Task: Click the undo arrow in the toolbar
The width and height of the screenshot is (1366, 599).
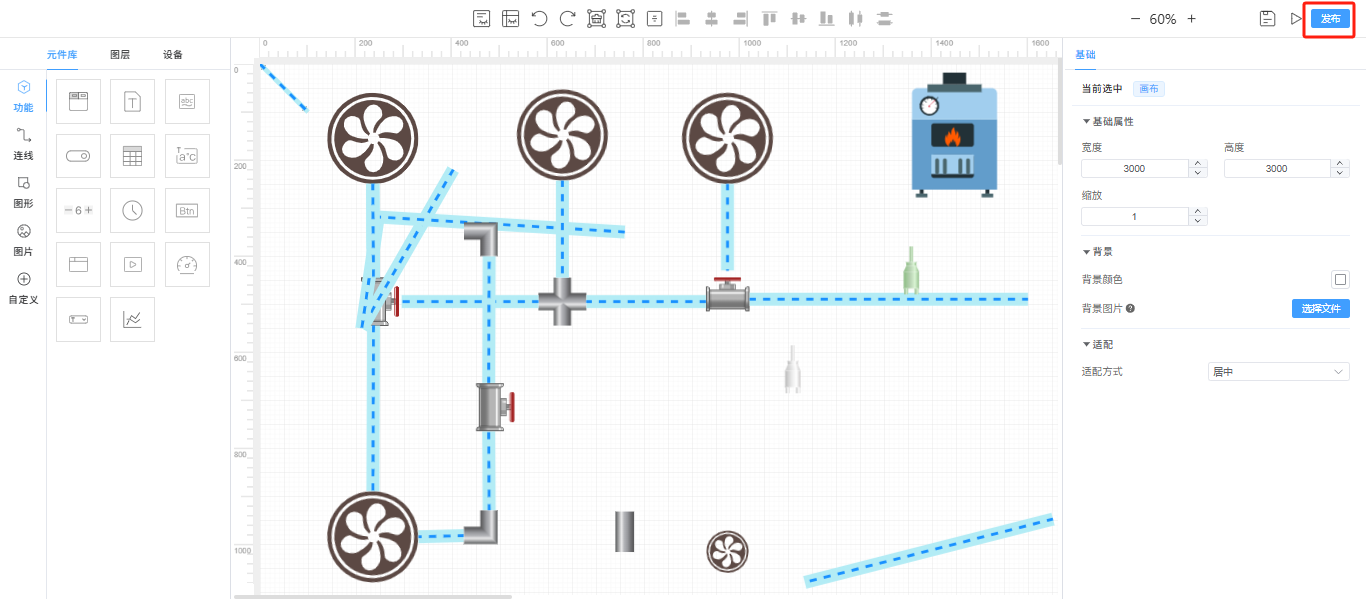Action: pyautogui.click(x=539, y=18)
